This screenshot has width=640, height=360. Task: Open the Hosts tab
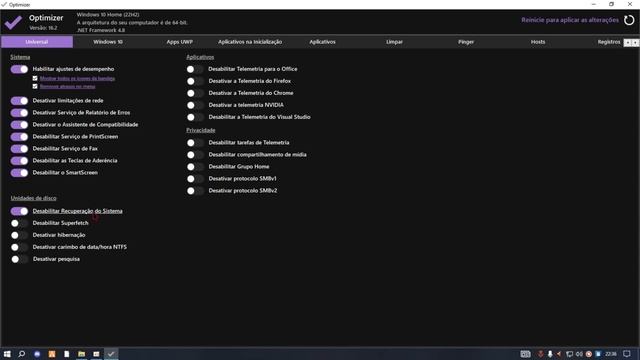[538, 42]
